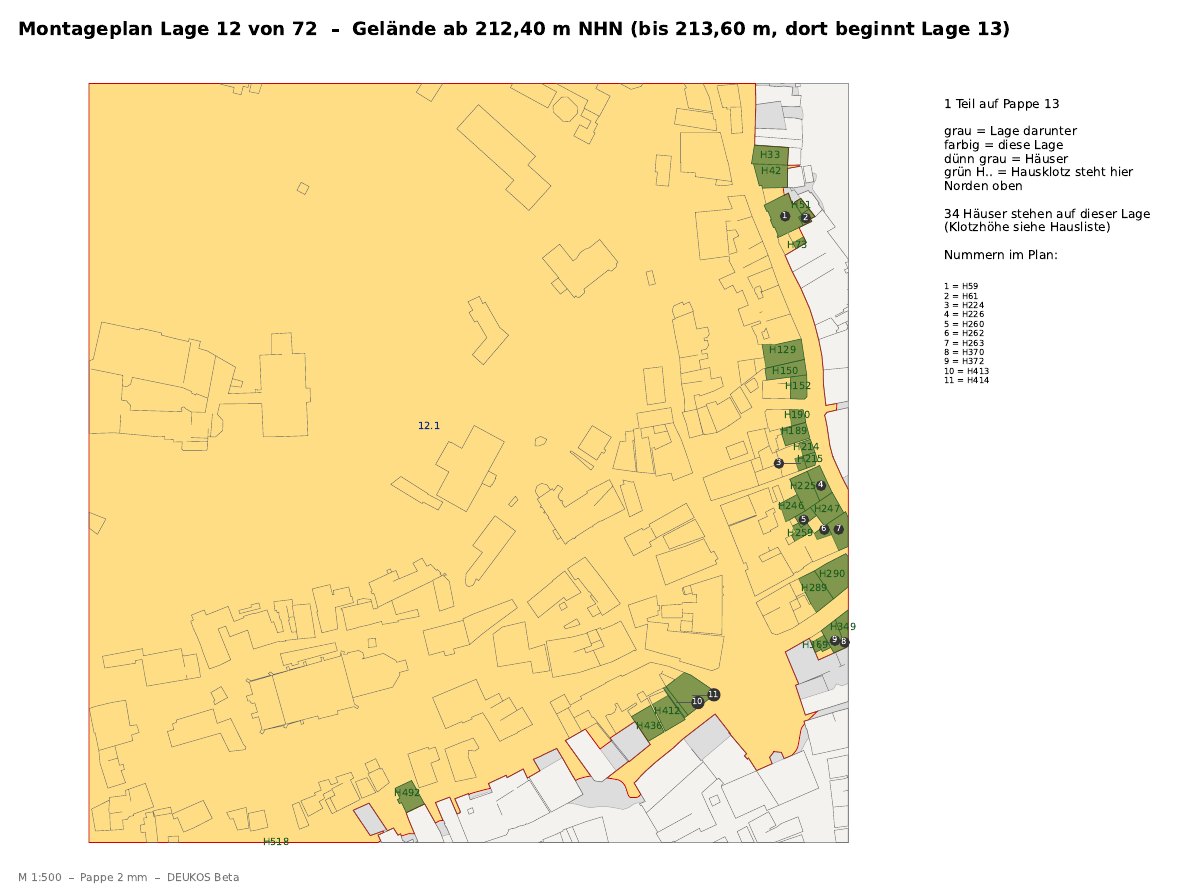The height and width of the screenshot is (890, 1180).
Task: Click list entry '6 = H262'
Action: (x=964, y=333)
